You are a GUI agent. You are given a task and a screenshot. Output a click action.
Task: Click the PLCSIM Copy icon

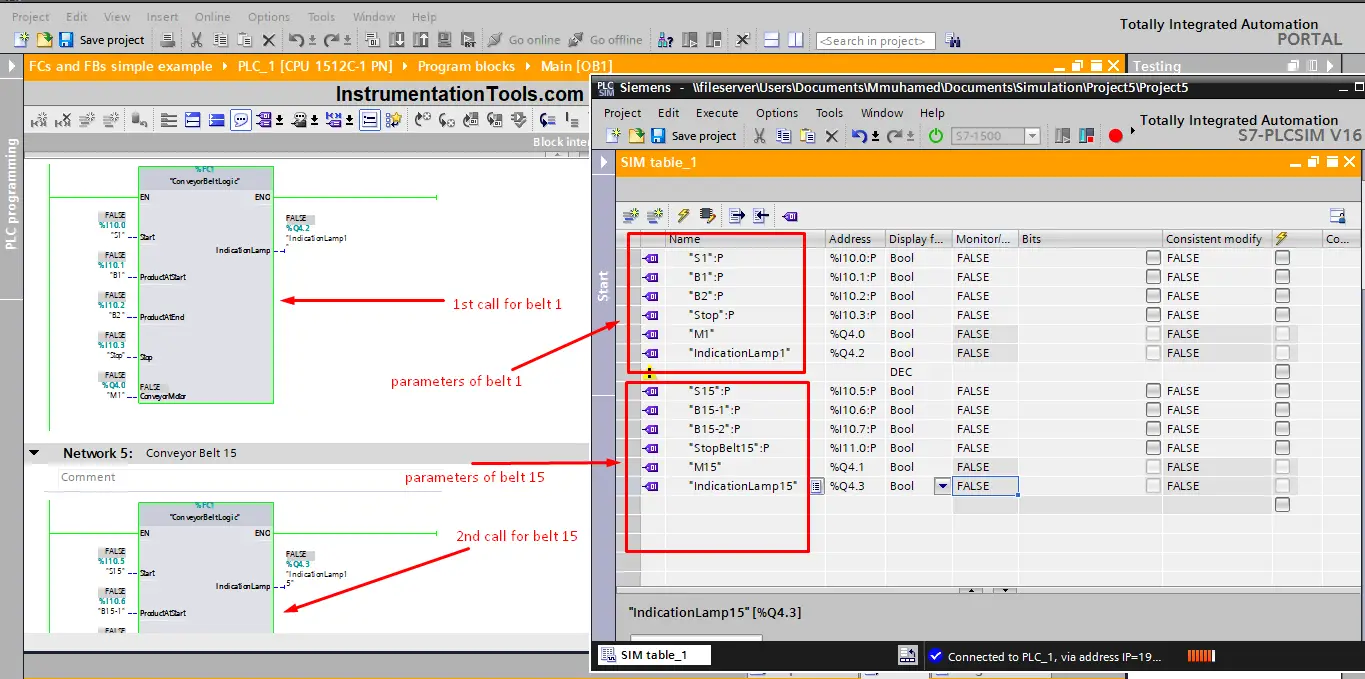(783, 136)
